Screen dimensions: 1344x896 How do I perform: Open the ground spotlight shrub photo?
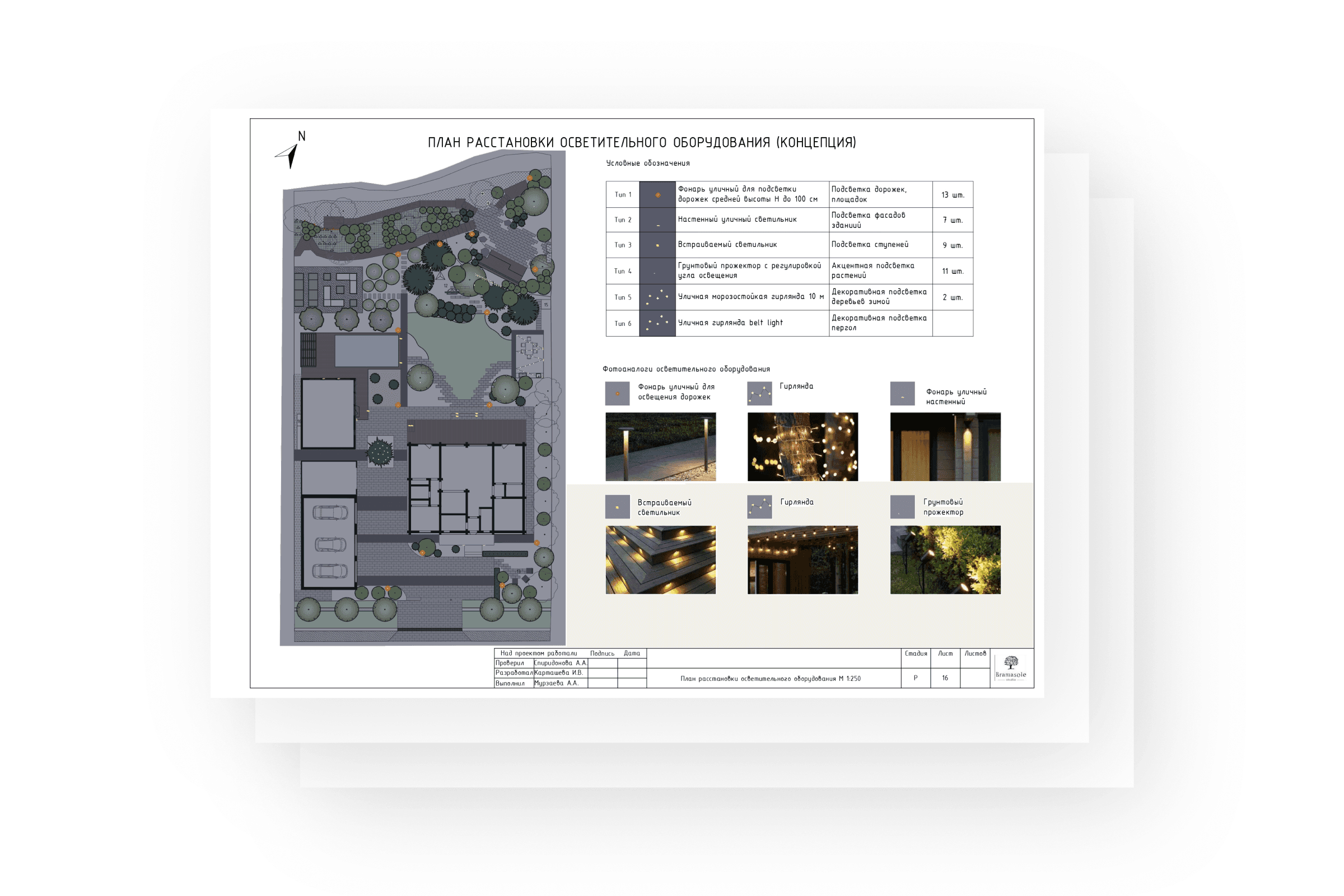(x=945, y=560)
